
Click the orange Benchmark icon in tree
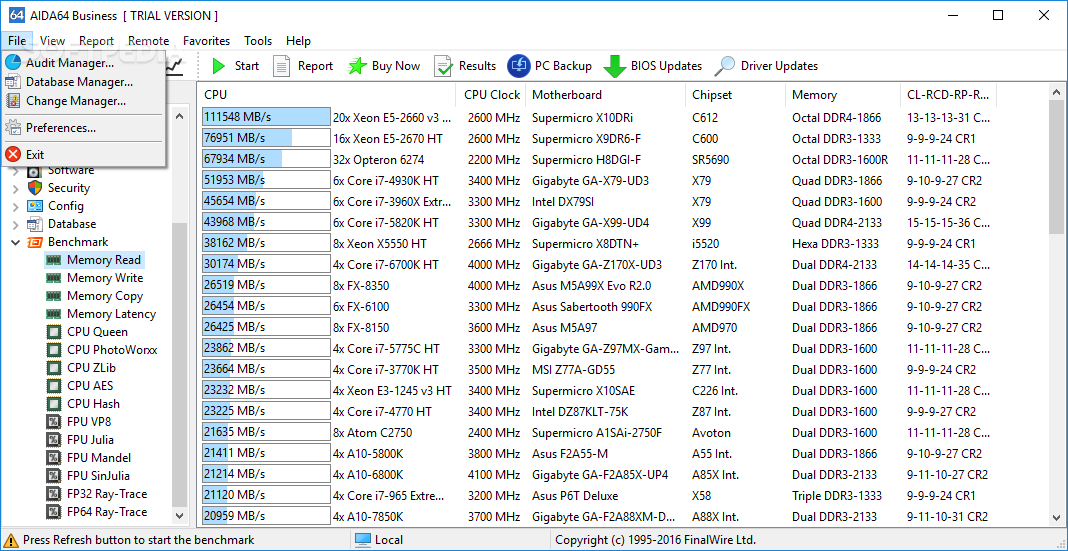35,242
